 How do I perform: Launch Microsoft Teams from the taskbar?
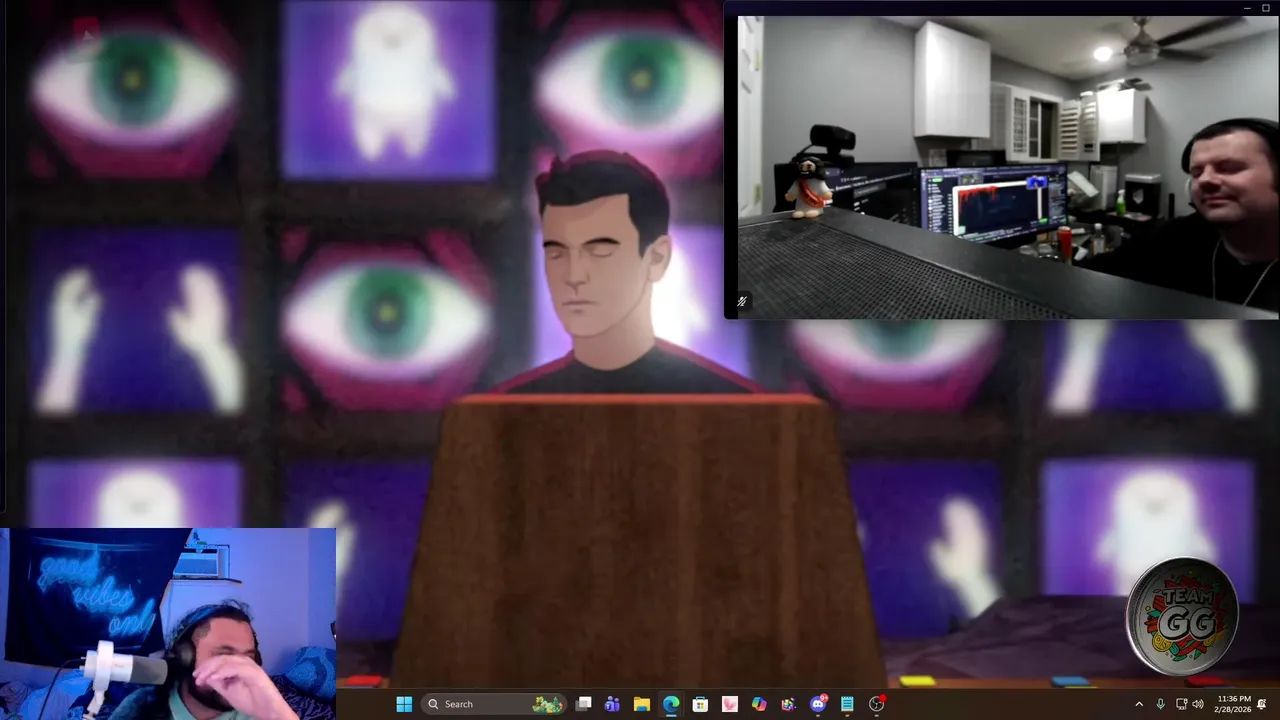612,704
